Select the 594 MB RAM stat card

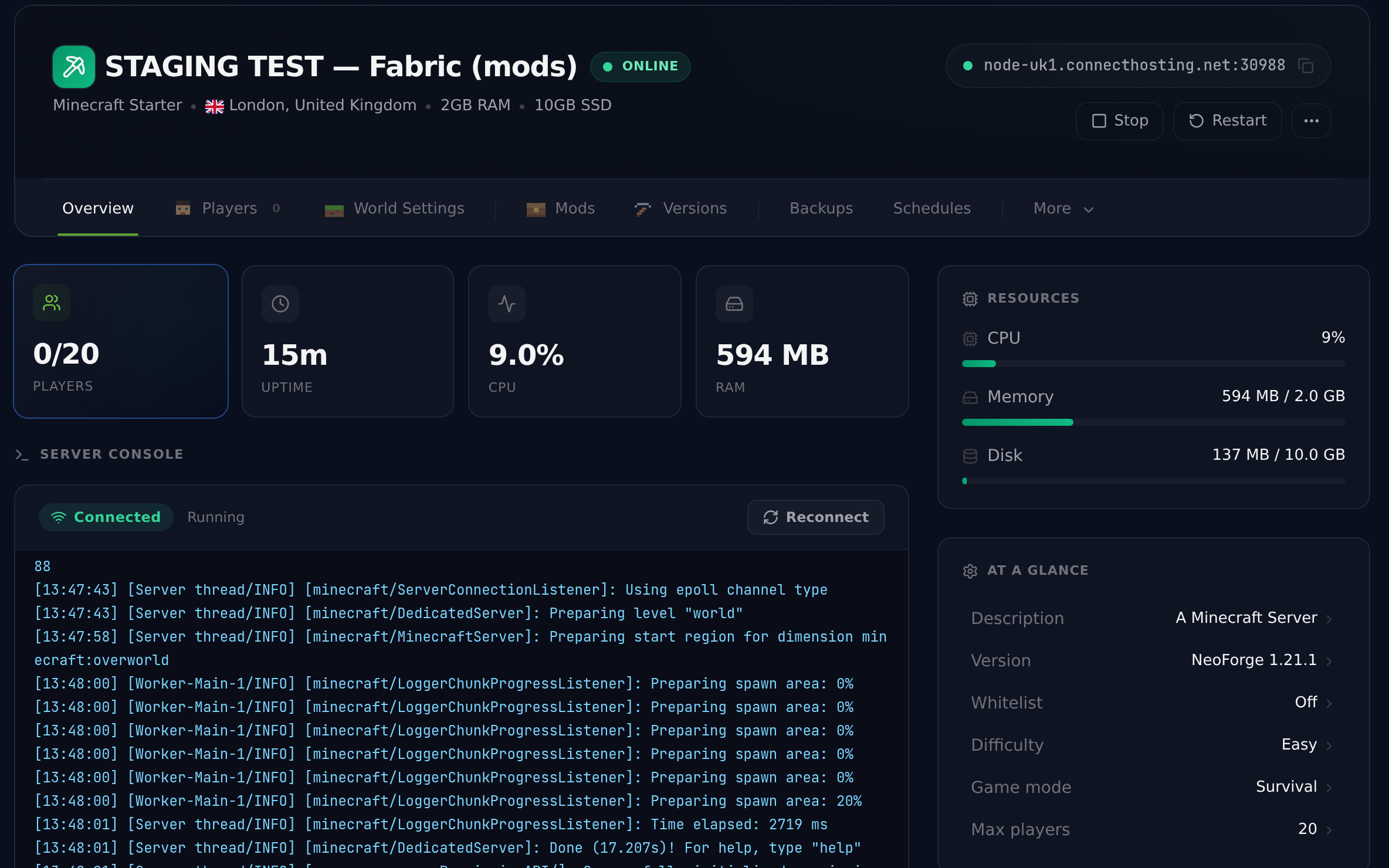(x=802, y=341)
